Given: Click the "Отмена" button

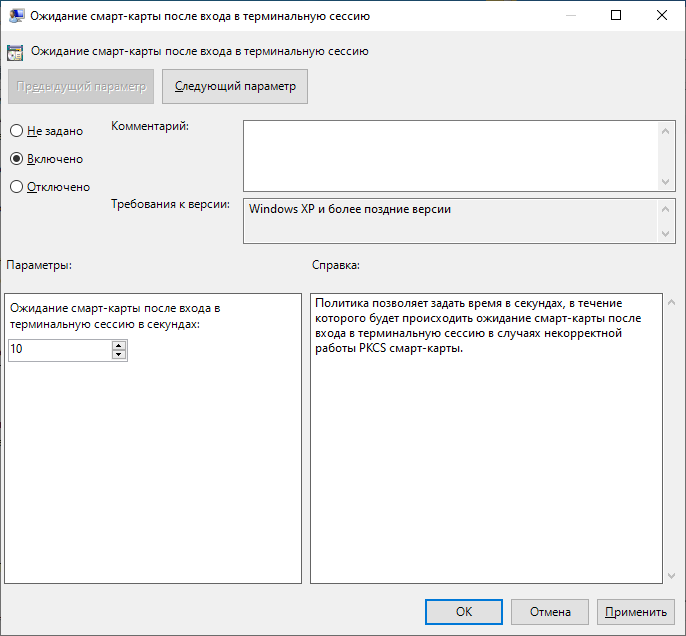Looking at the screenshot, I should 550,612.
